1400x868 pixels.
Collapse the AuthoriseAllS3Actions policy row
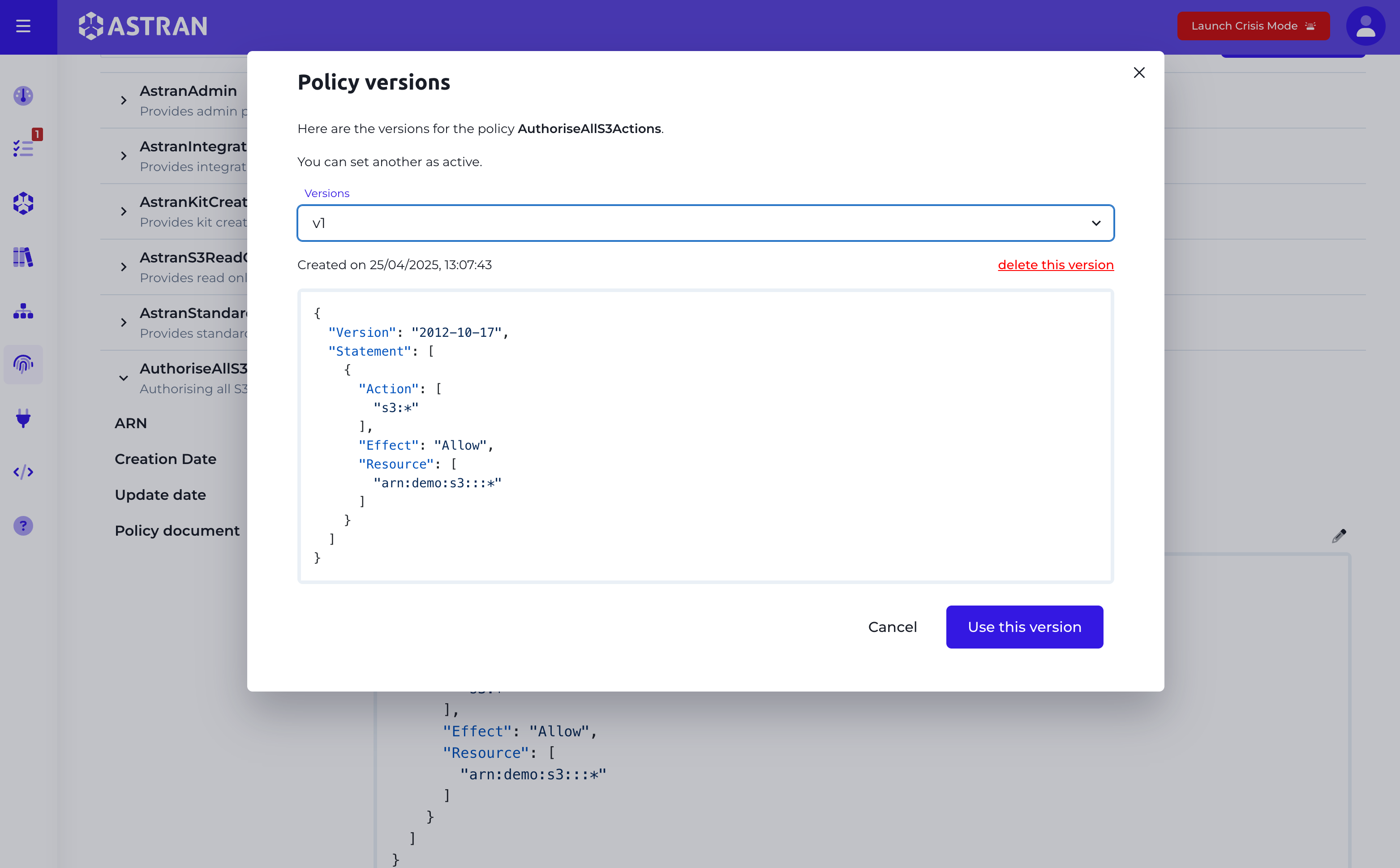point(124,378)
